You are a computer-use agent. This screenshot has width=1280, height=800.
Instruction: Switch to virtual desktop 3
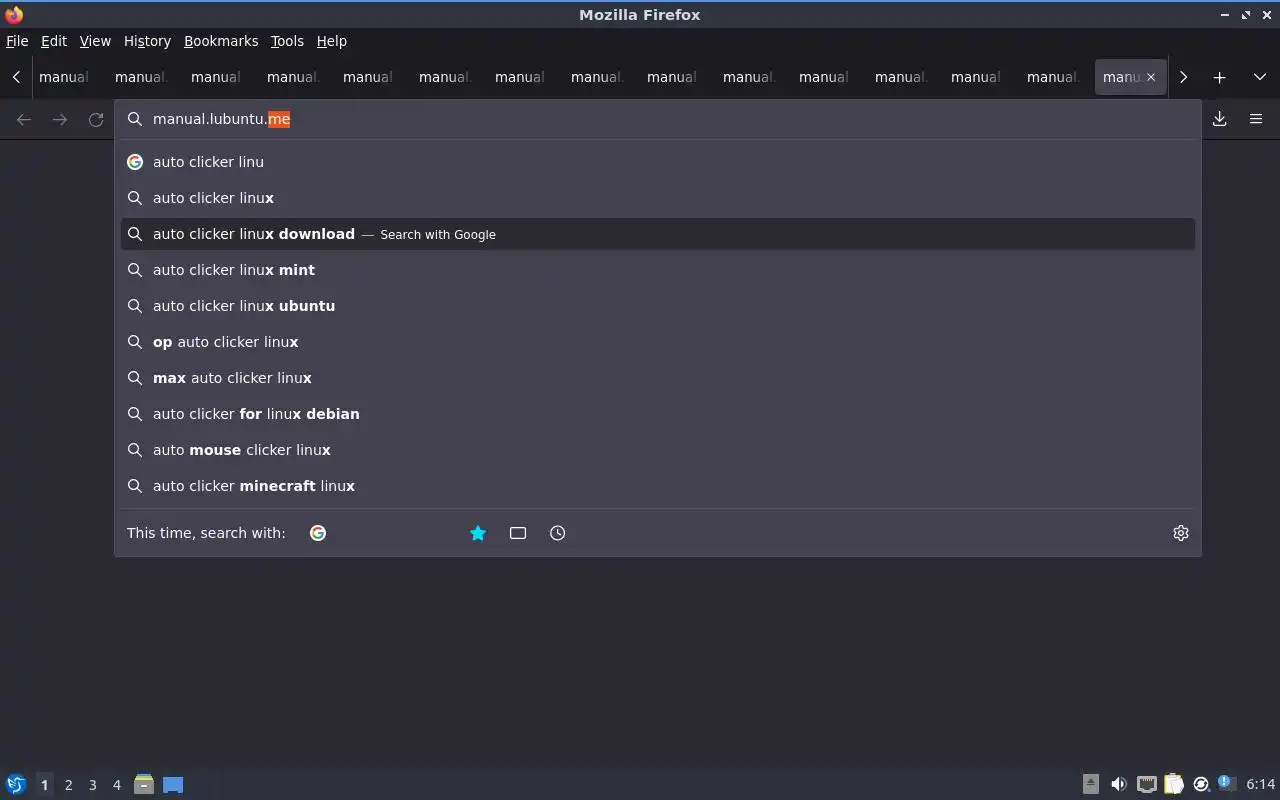click(92, 785)
